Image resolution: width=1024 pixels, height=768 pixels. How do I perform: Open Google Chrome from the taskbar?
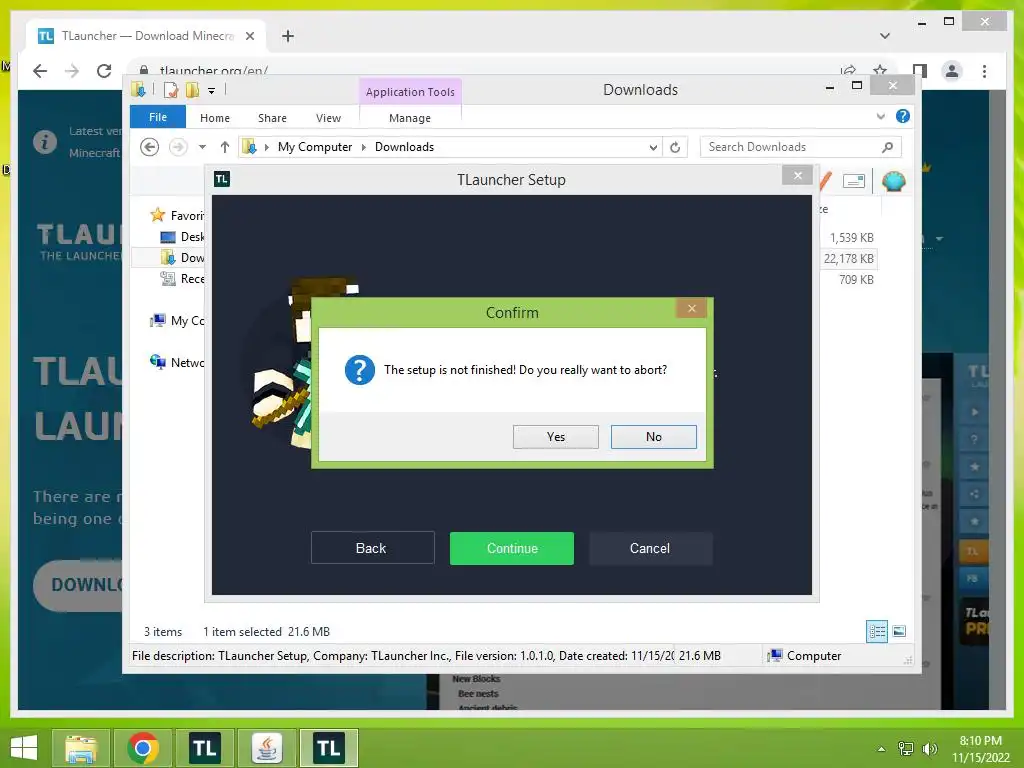click(143, 748)
